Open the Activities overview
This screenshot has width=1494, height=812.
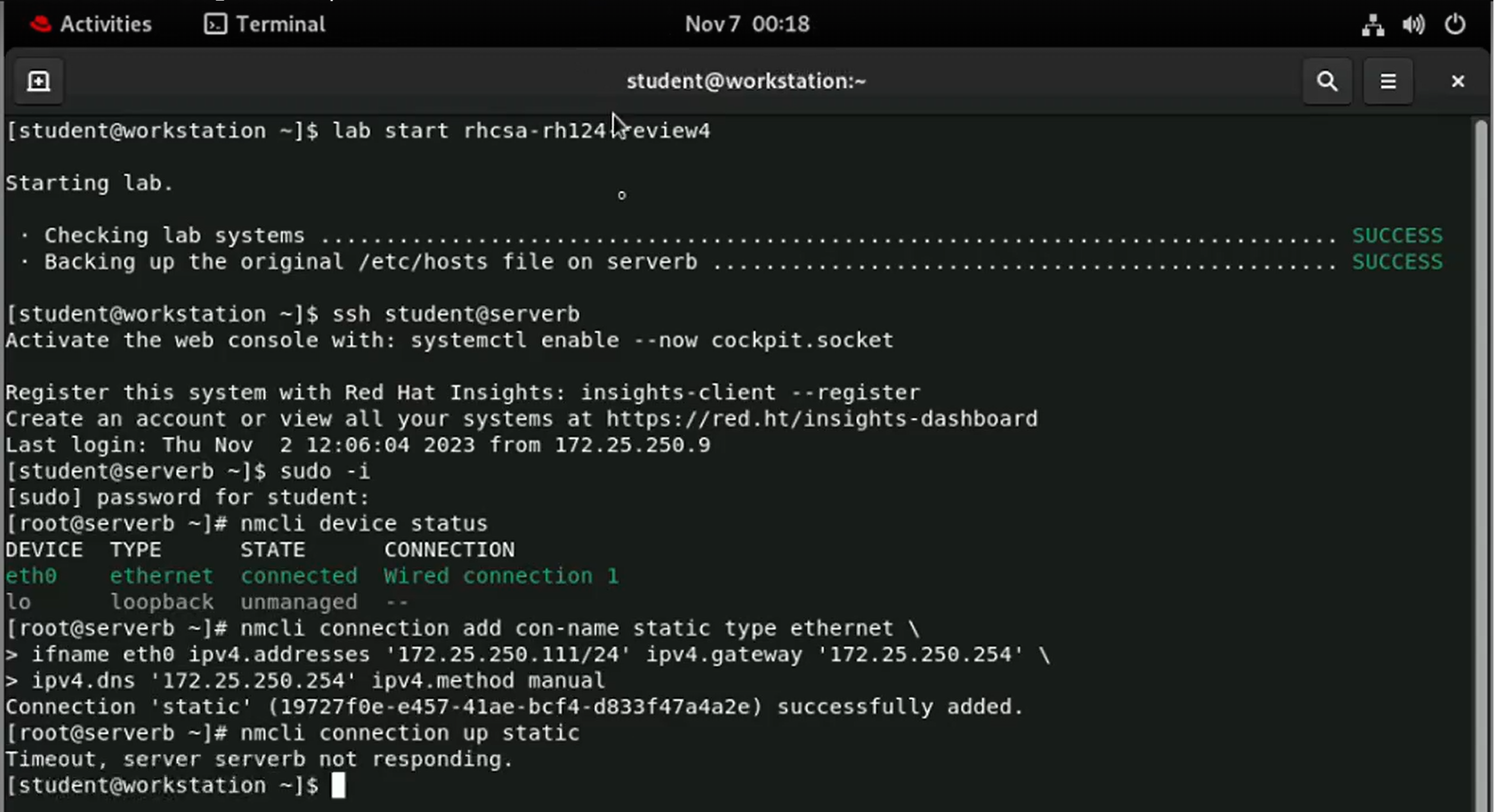106,24
